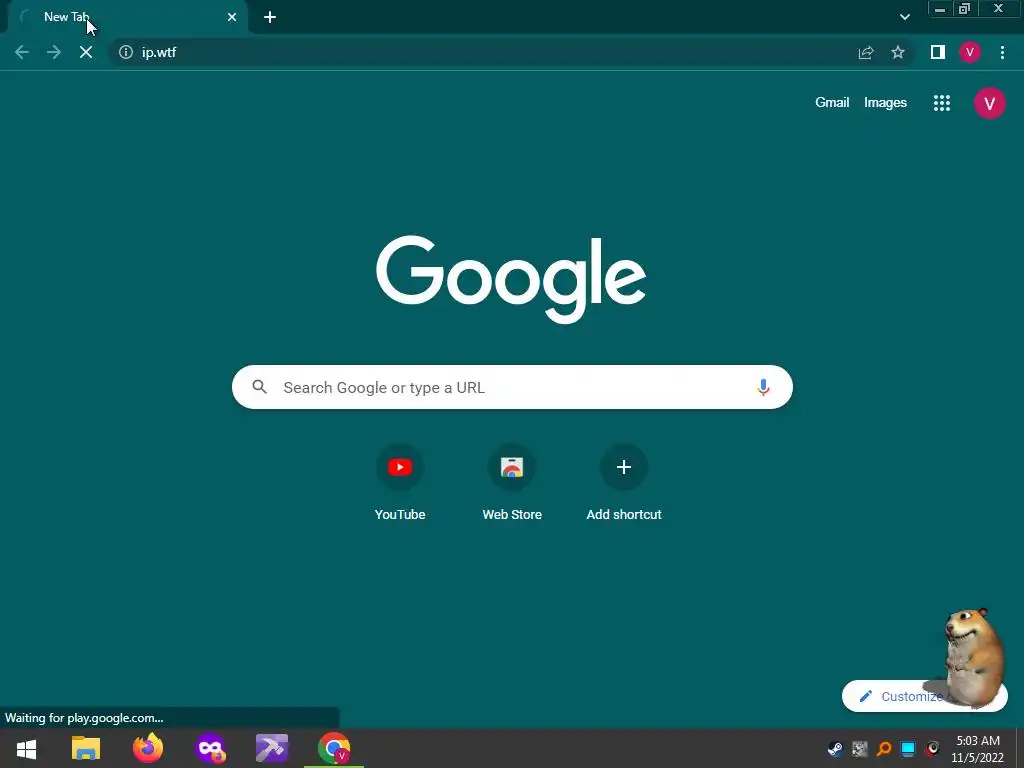The height and width of the screenshot is (768, 1024).
Task: Open Steam from the system tray
Action: (835, 748)
